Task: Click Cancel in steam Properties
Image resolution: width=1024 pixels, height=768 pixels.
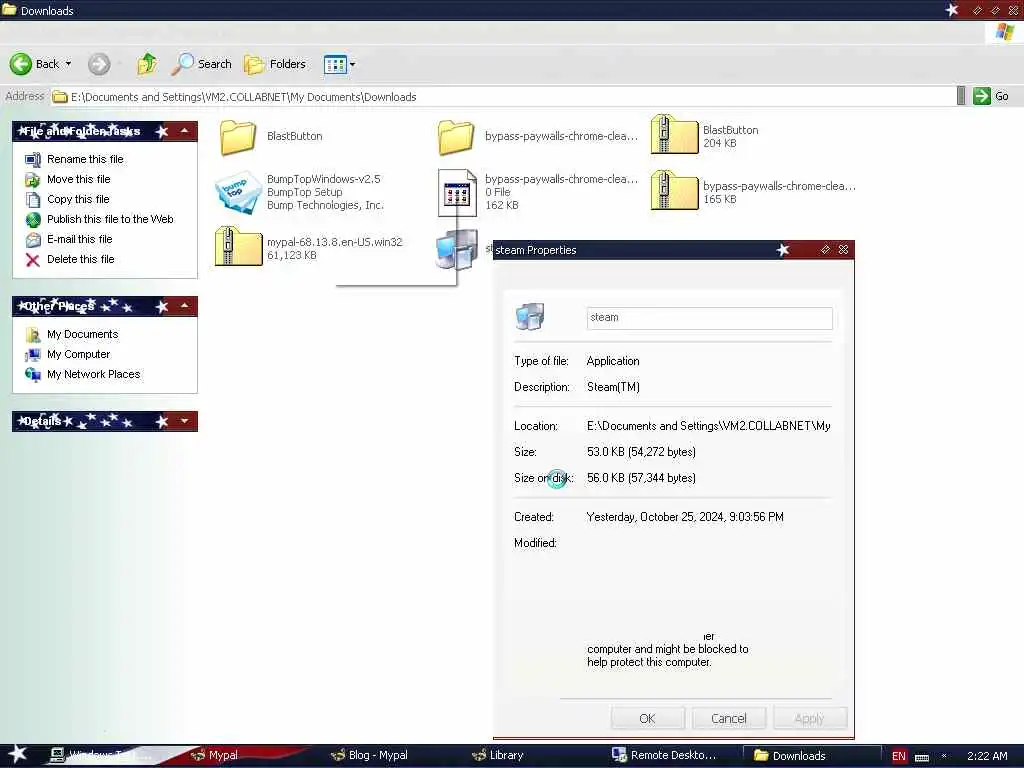Action: coord(728,718)
